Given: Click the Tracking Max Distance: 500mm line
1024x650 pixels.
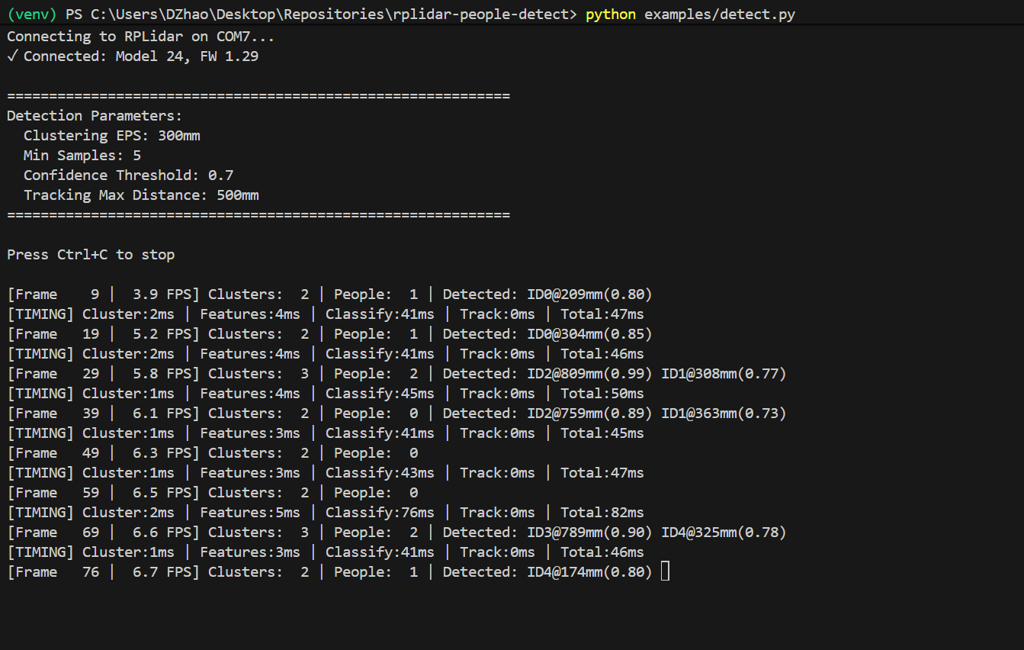Looking at the screenshot, I should (x=141, y=195).
